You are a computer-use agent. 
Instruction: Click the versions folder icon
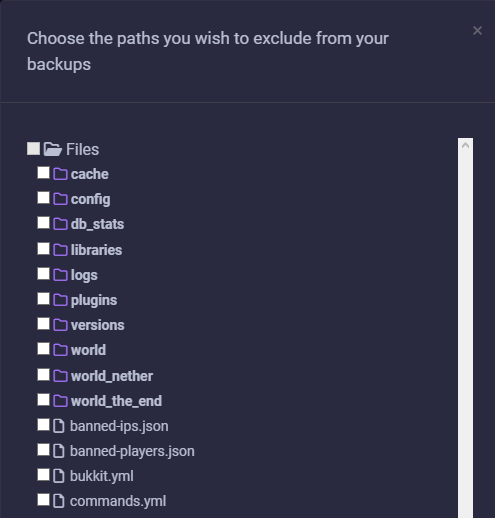coord(60,325)
